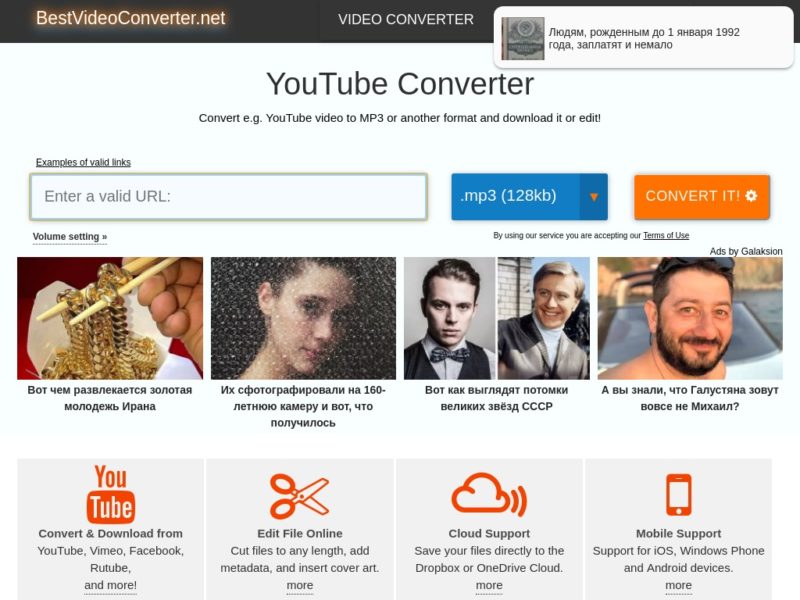Open the Examples of valid links link

[83, 162]
